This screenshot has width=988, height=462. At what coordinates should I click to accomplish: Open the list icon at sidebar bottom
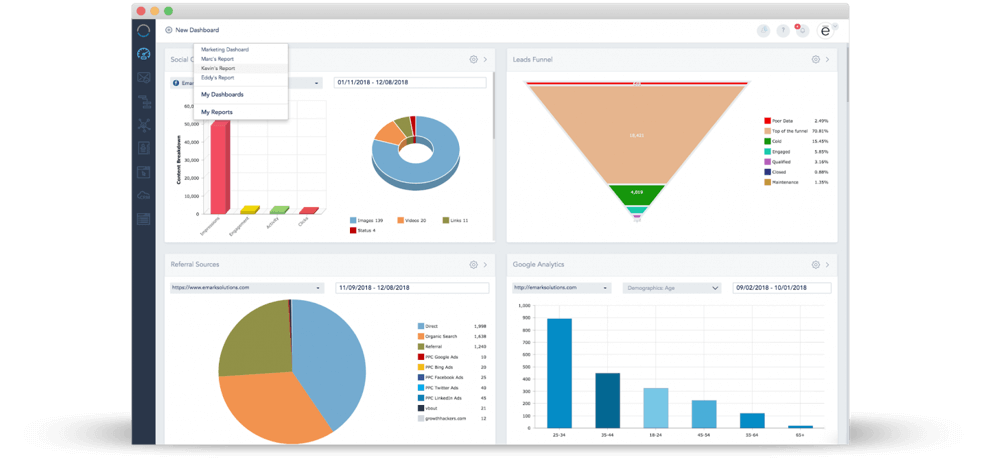click(144, 219)
